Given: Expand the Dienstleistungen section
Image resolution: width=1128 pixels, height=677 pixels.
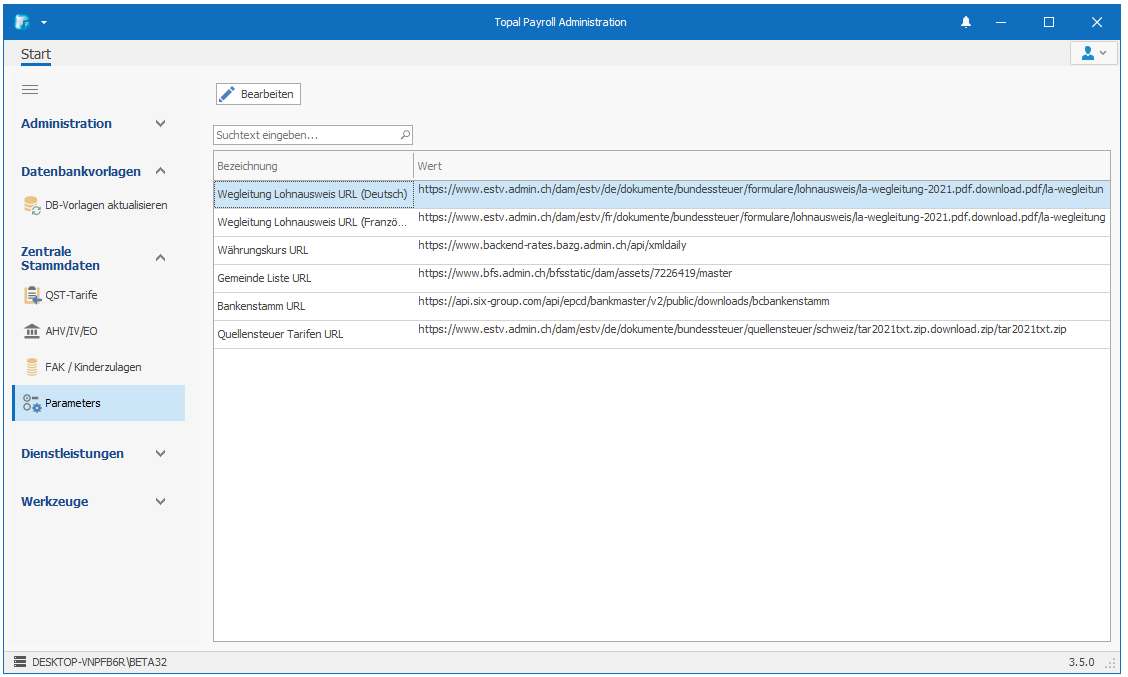Looking at the screenshot, I should coord(160,453).
